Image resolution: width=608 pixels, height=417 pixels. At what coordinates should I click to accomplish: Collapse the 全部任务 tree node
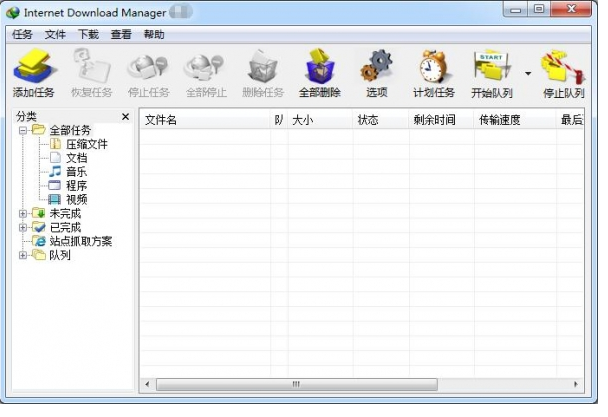pos(23,130)
